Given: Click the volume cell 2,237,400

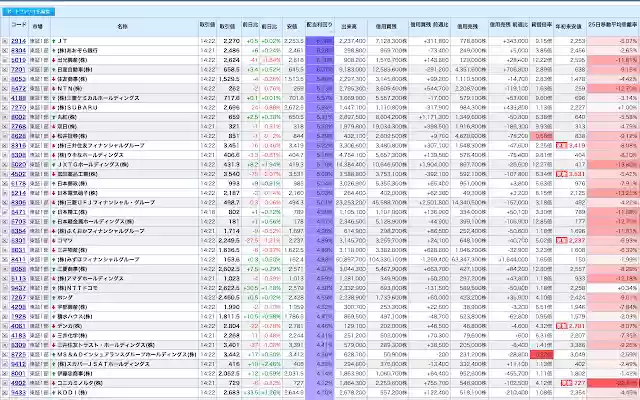Looking at the screenshot, I should 353,41.
